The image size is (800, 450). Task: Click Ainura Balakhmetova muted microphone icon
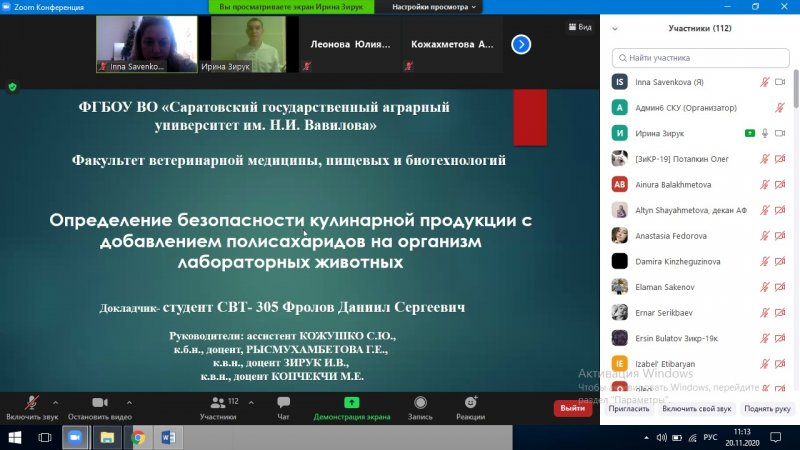point(764,184)
